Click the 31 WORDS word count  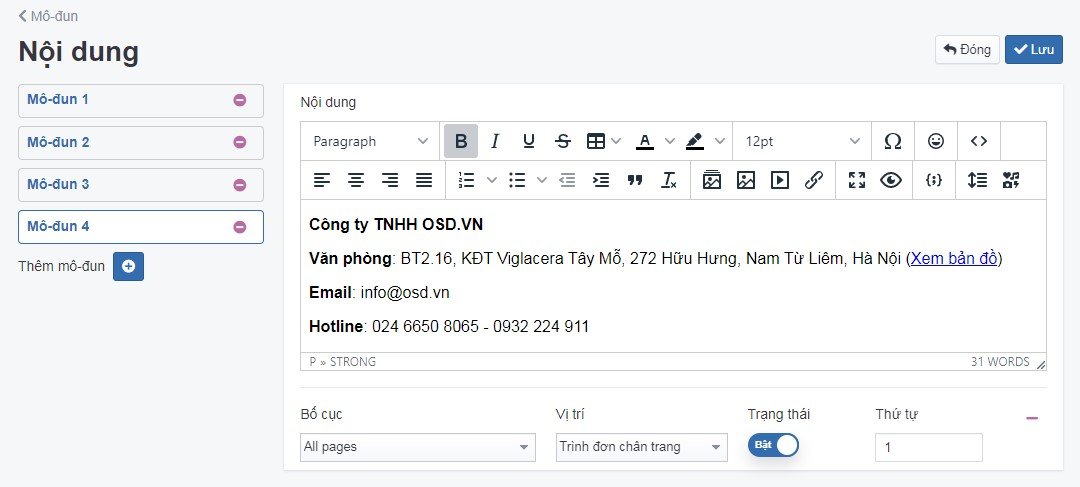(1000, 362)
